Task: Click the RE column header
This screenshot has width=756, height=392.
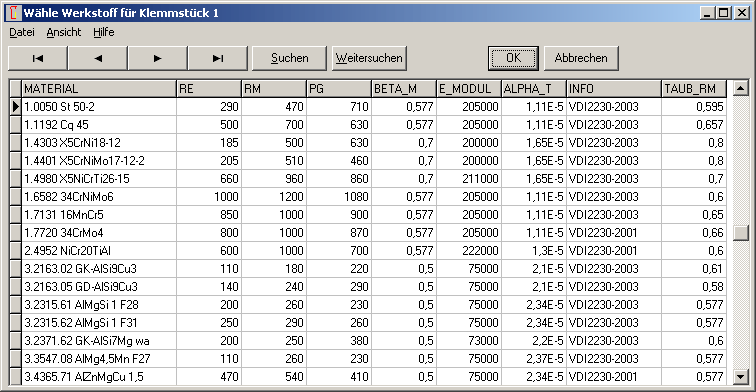Action: pyautogui.click(x=209, y=89)
